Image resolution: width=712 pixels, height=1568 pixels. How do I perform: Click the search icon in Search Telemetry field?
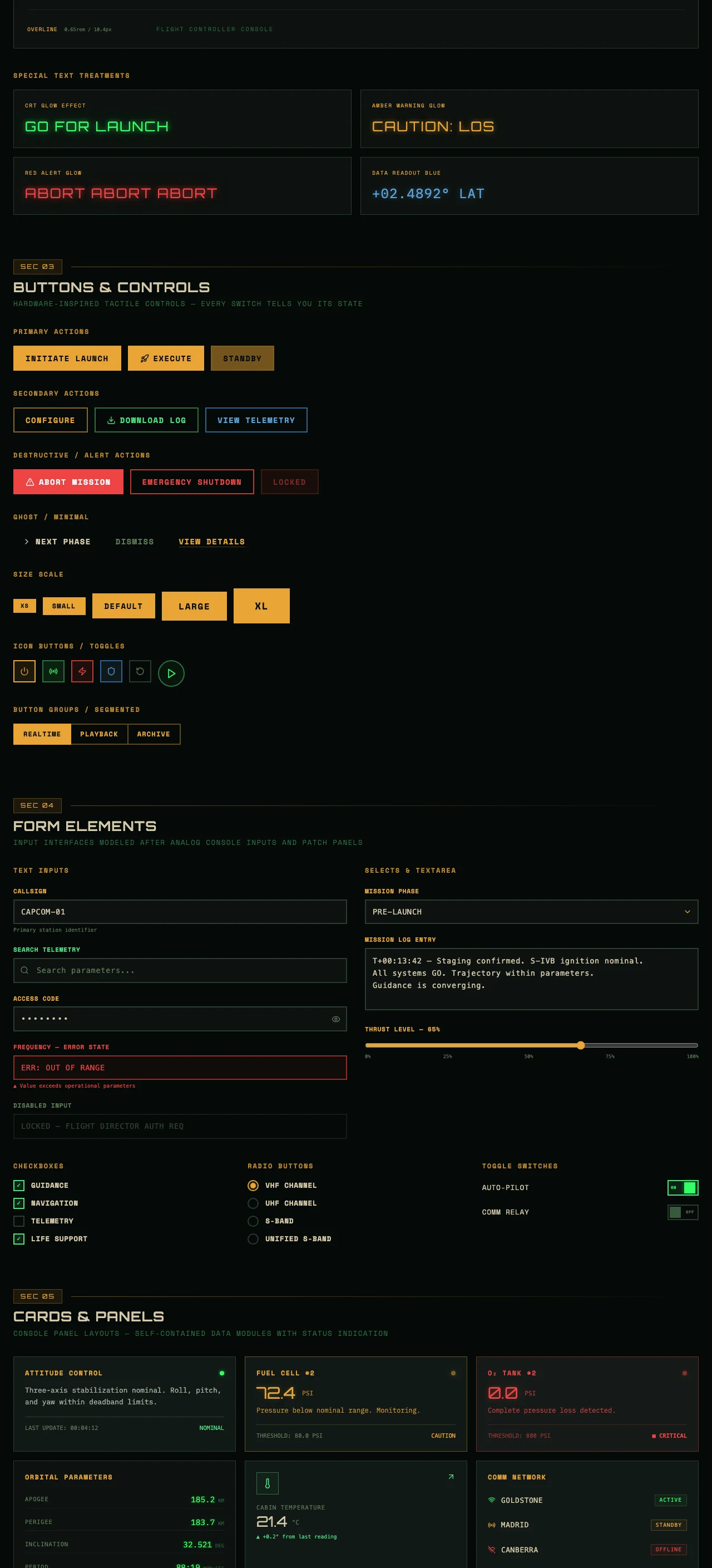pos(24,970)
